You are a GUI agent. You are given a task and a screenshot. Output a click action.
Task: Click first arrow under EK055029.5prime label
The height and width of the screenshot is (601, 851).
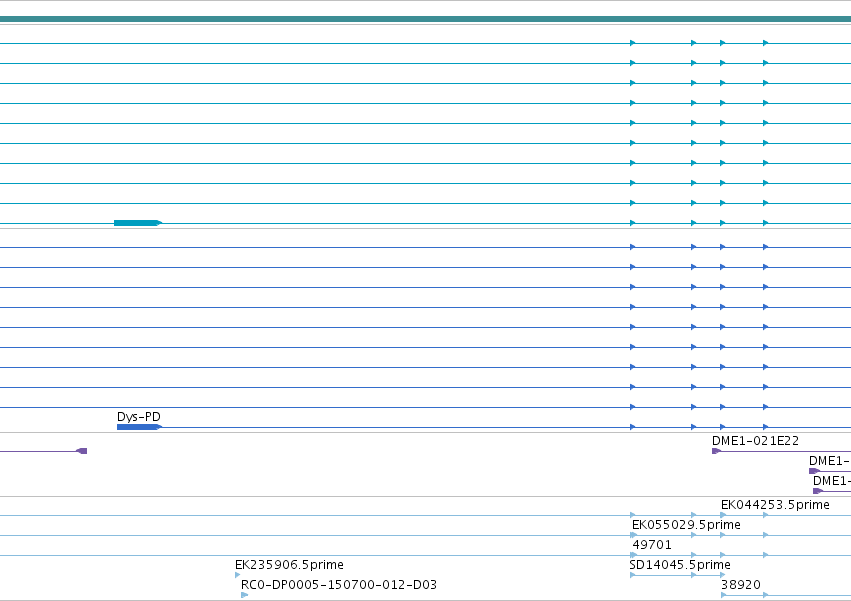coord(633,535)
